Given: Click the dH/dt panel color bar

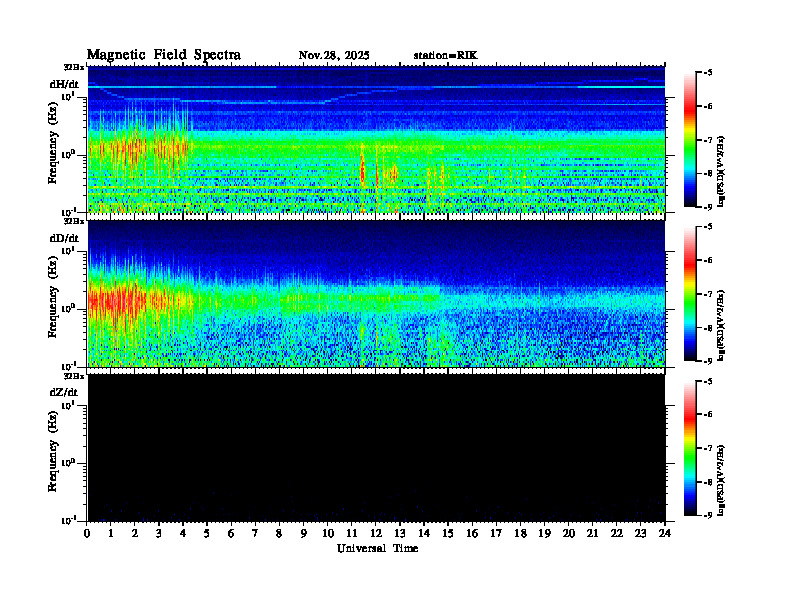Looking at the screenshot, I should [x=690, y=140].
